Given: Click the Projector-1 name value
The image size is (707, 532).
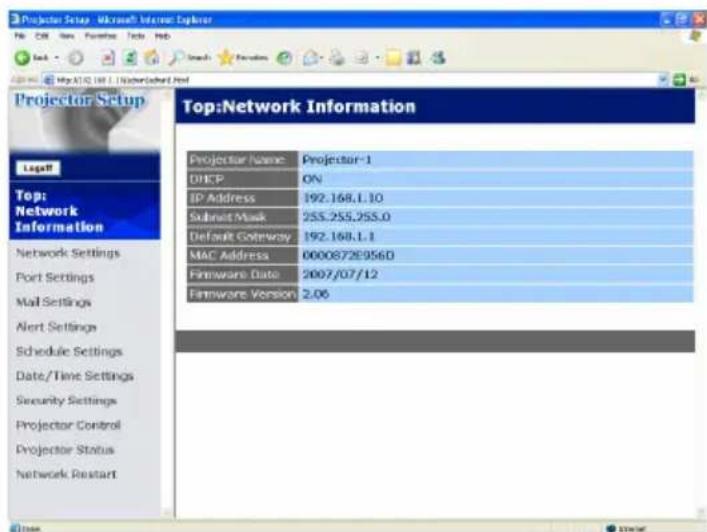Looking at the screenshot, I should click(337, 160).
